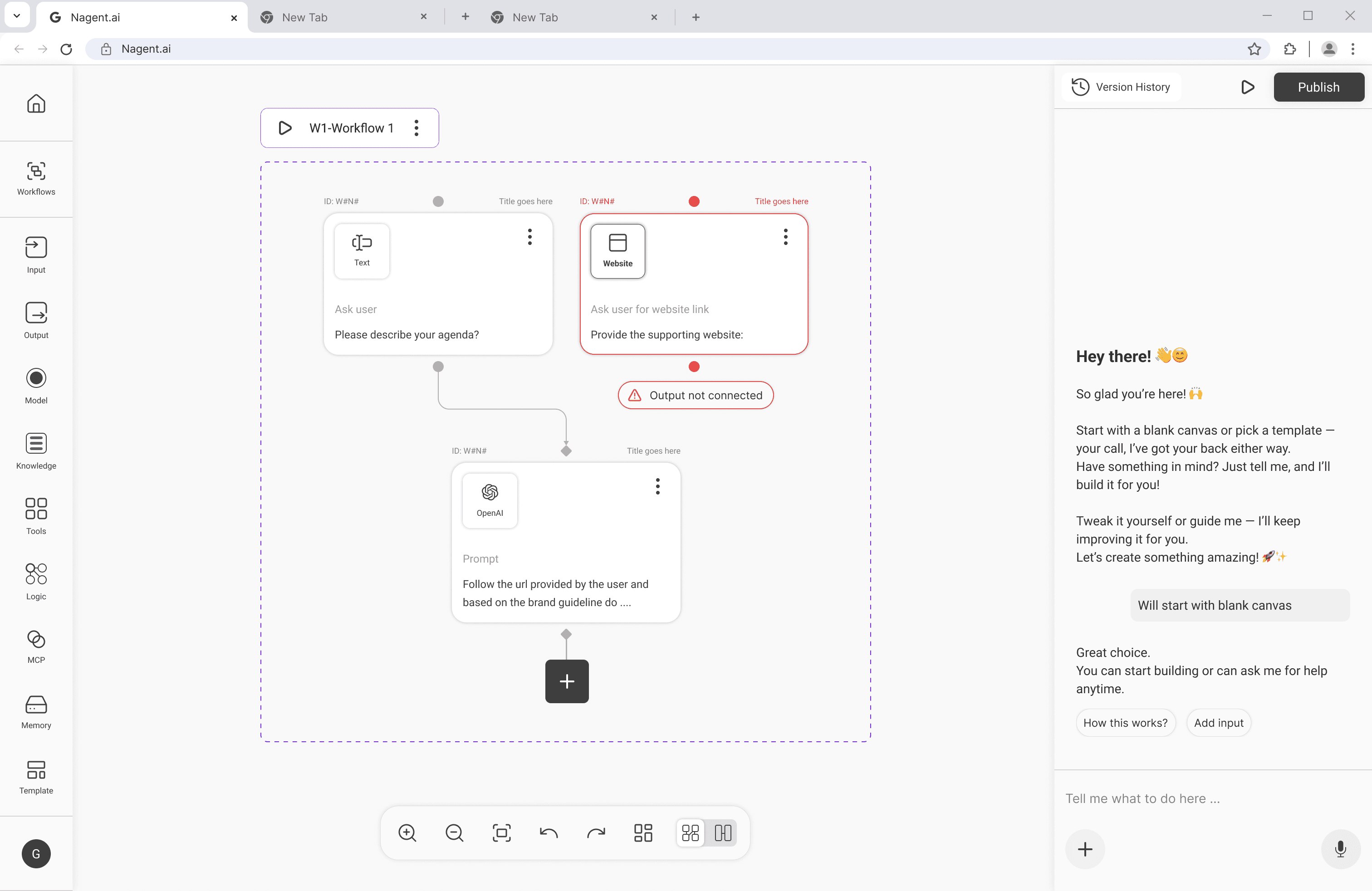The image size is (1372, 891).
Task: Click the 'Add input' suggestion chip
Action: (1218, 722)
